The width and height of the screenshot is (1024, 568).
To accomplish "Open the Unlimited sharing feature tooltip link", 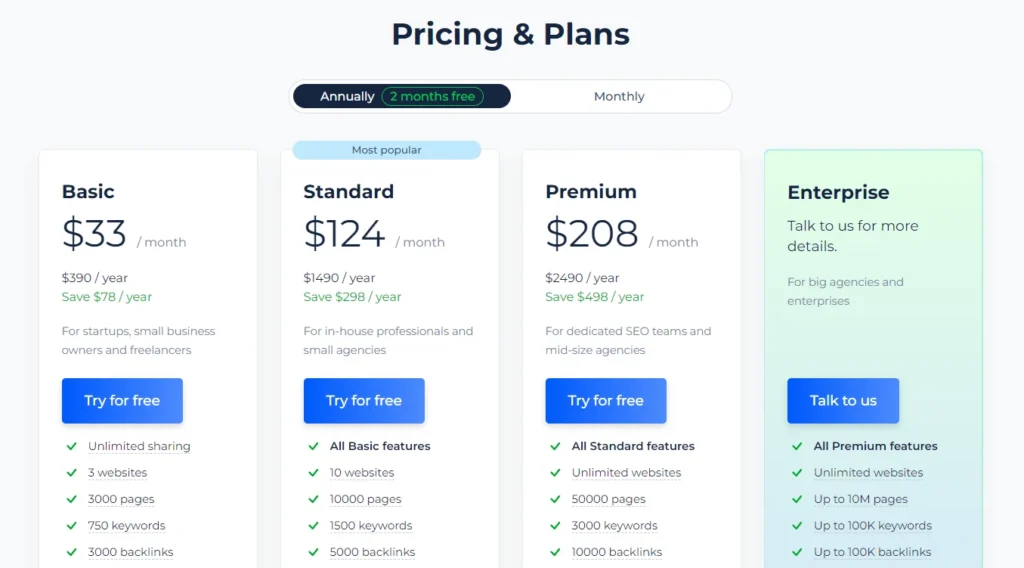I will click(139, 447).
